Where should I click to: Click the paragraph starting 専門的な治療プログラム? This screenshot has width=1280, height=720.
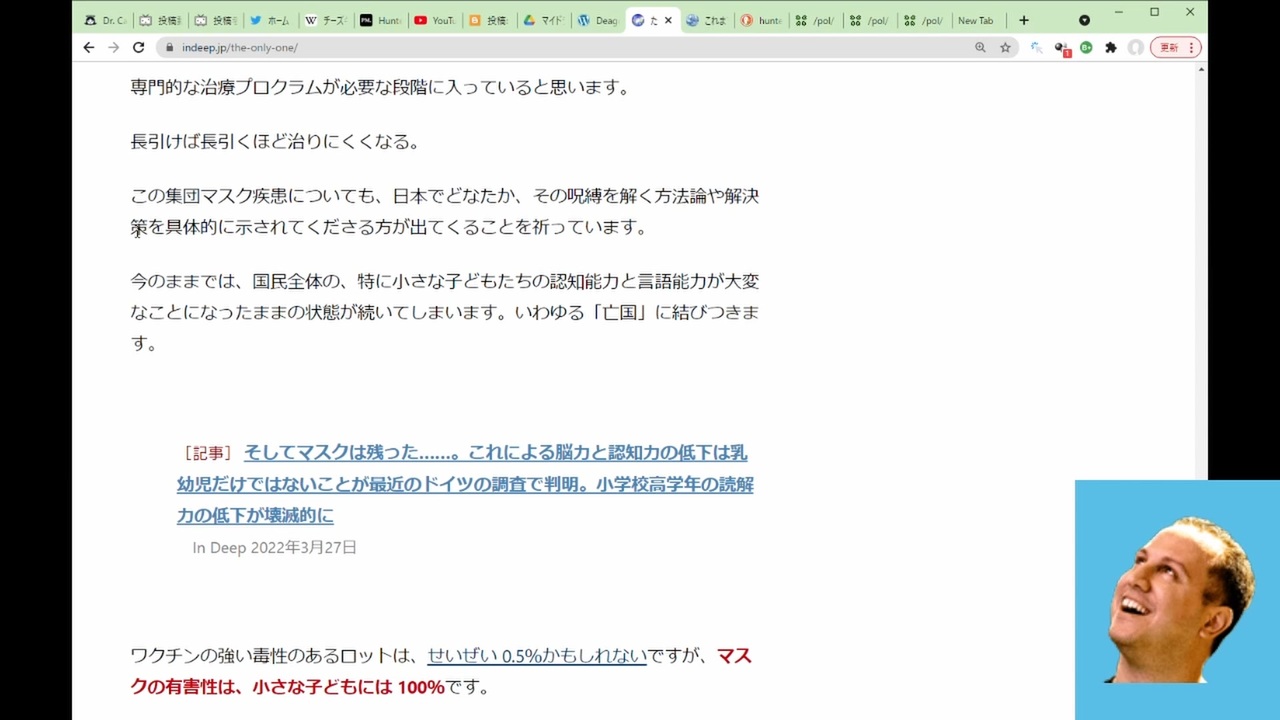click(x=381, y=87)
